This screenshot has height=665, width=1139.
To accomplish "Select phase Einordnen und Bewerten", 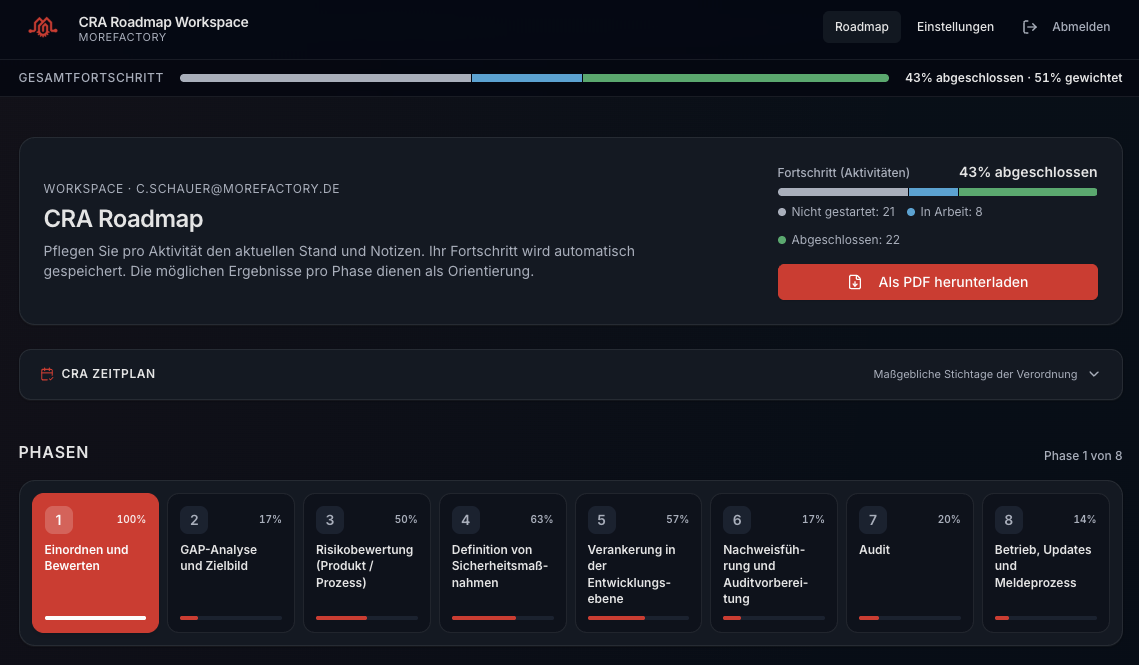I will click(95, 563).
